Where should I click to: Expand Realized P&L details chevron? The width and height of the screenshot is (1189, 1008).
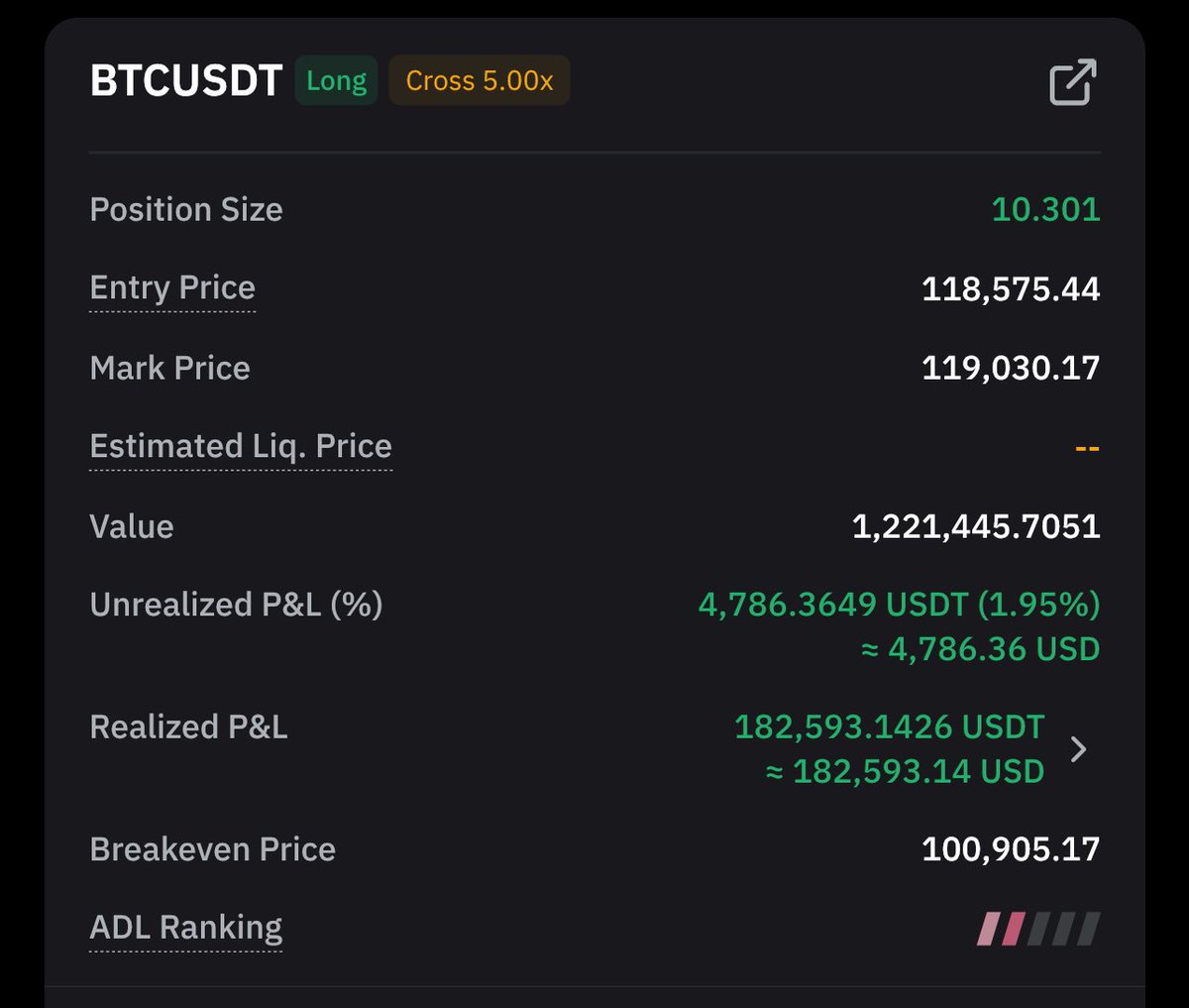[x=1079, y=749]
